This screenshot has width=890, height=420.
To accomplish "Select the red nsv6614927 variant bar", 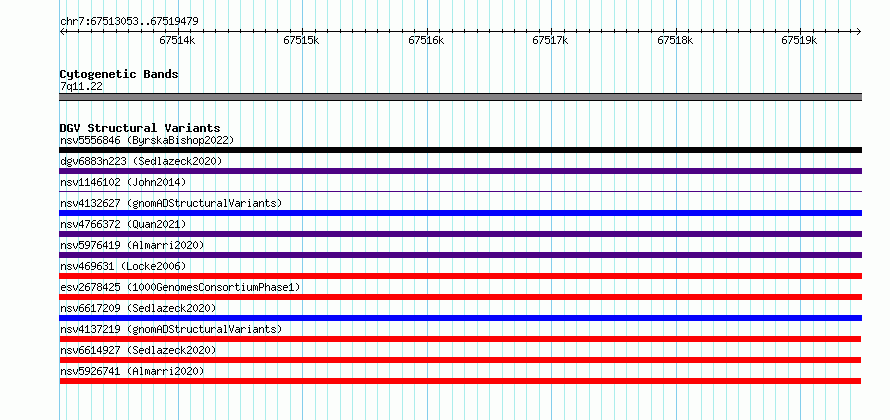I will pyautogui.click(x=460, y=360).
